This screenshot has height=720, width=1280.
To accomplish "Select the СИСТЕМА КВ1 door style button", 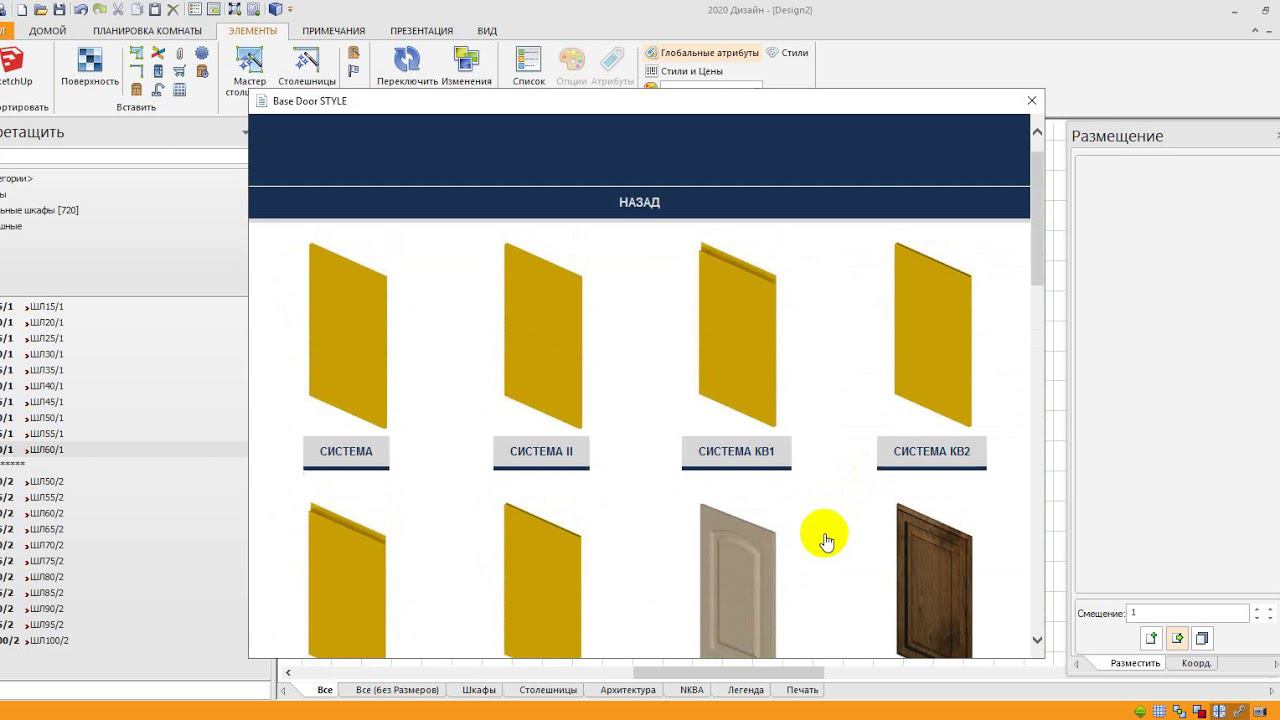I will click(x=736, y=452).
